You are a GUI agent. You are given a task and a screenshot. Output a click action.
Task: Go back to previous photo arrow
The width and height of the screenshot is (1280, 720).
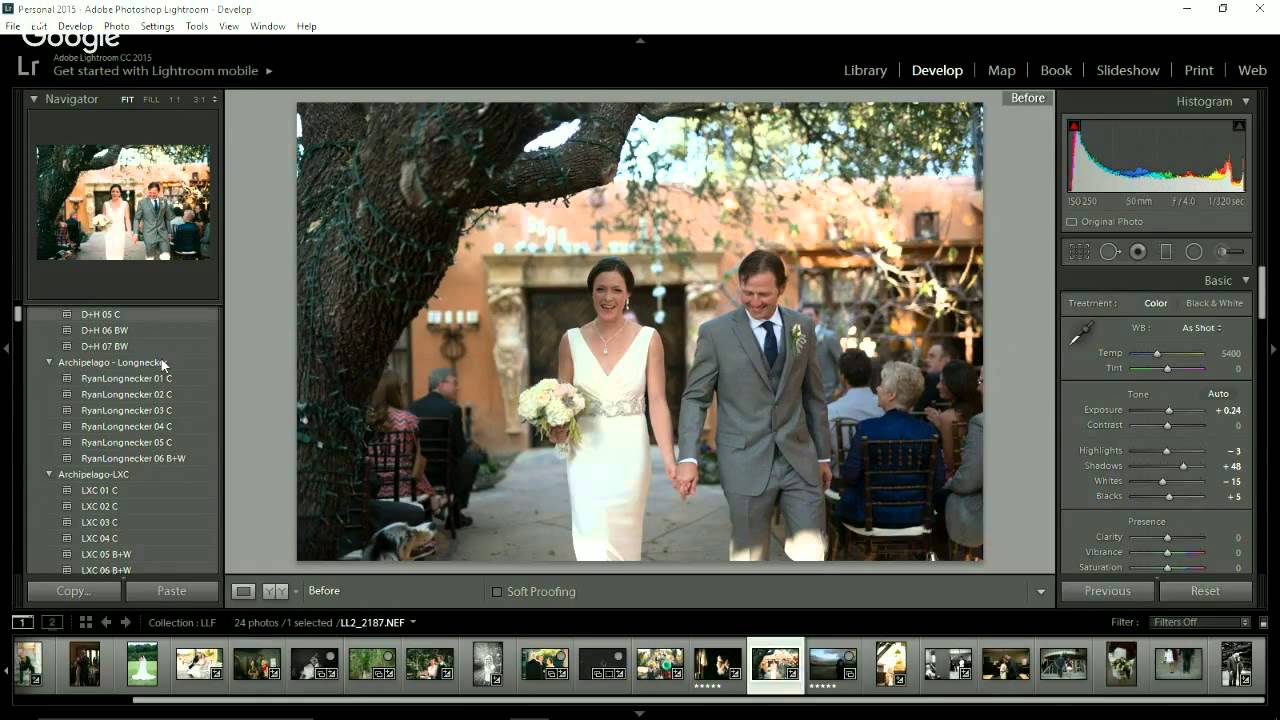[106, 622]
